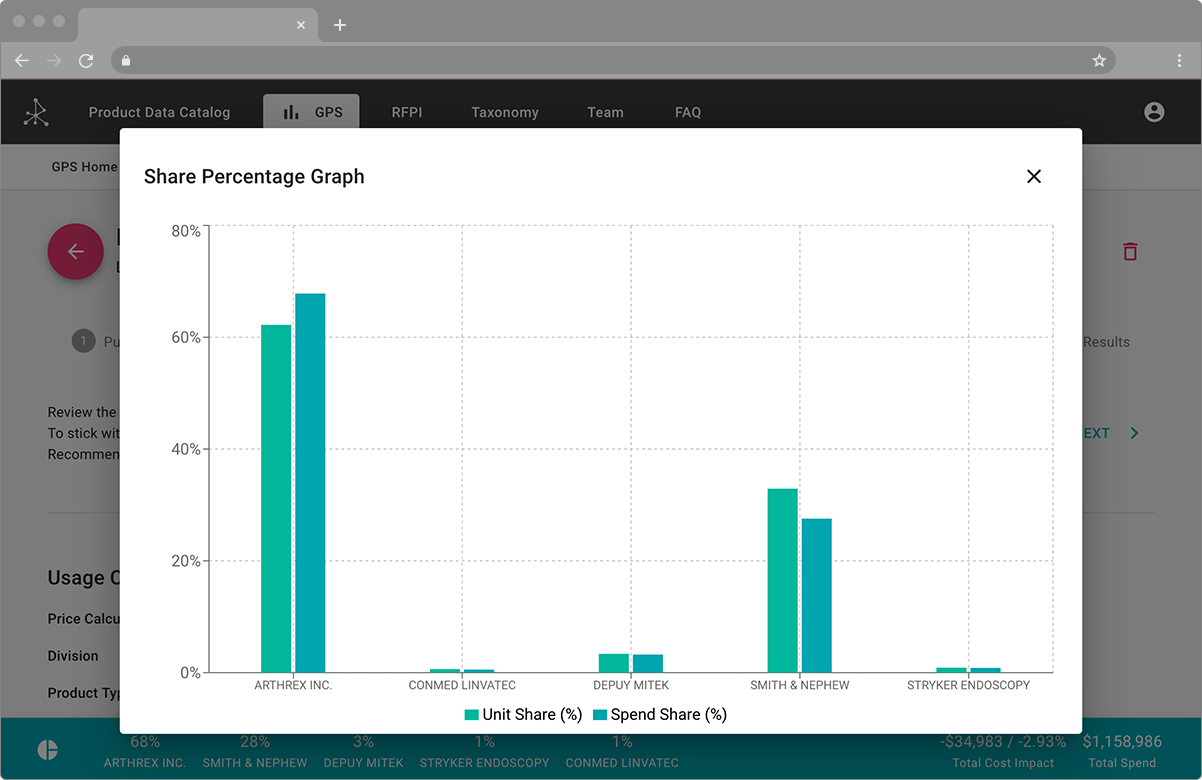This screenshot has width=1202, height=780.
Task: Click the GPS Home breadcrumb link
Action: click(85, 167)
